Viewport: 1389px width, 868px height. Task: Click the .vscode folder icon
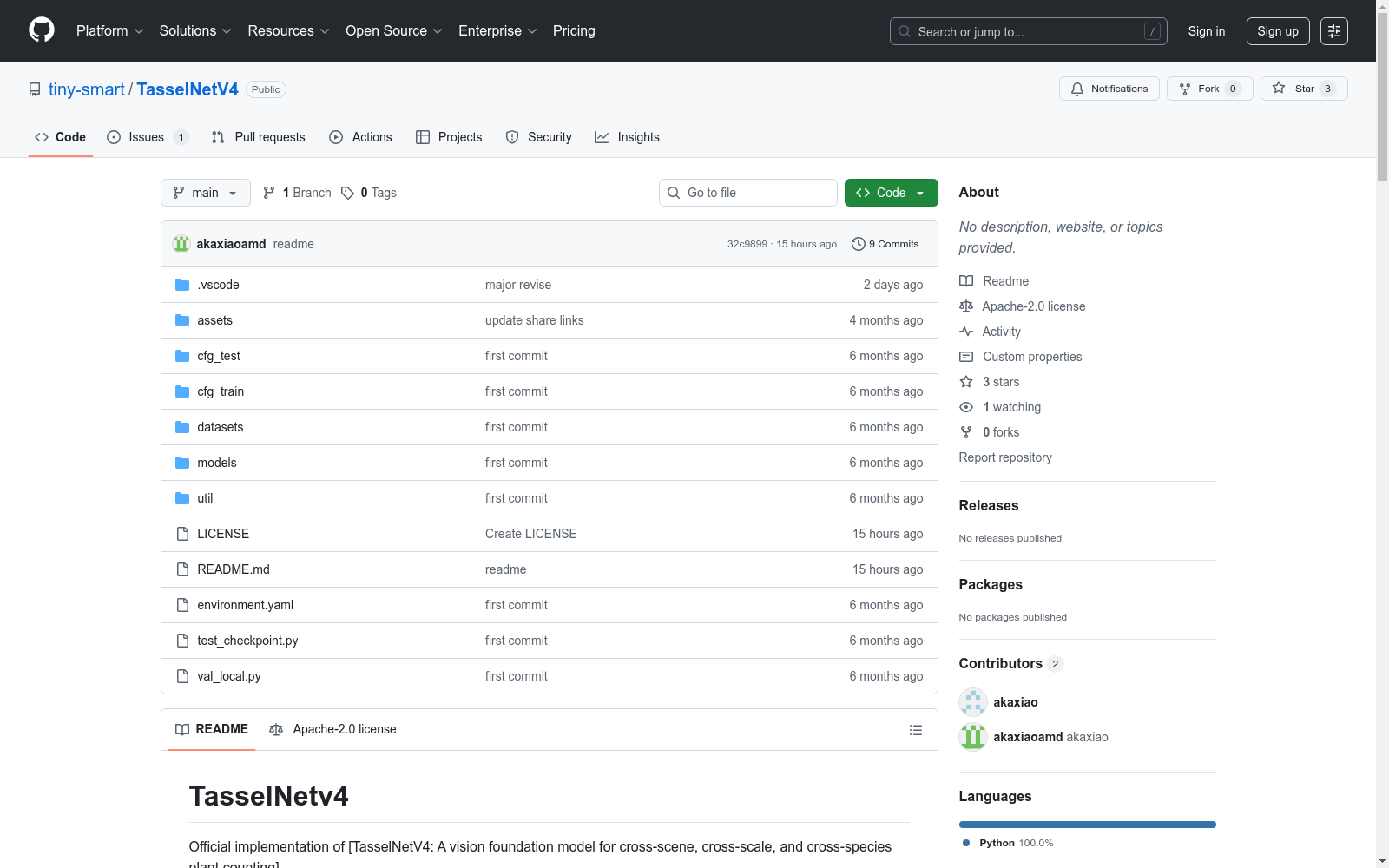pos(182,285)
